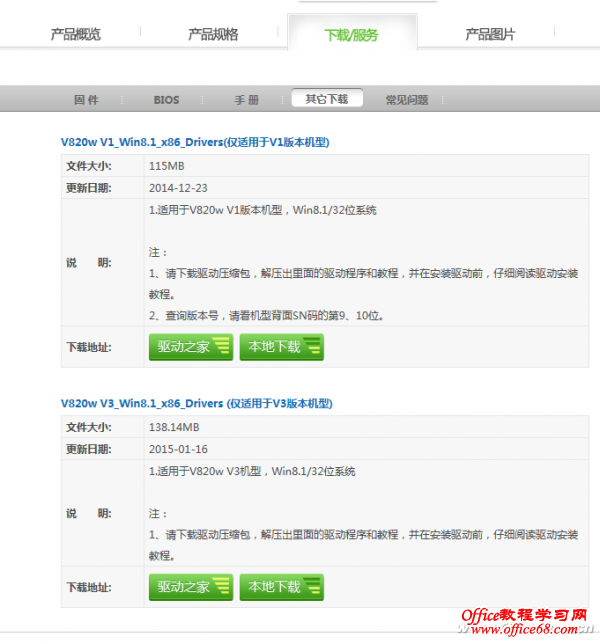
Task: Select the 其它下载 sub-tab
Action: click(x=327, y=99)
